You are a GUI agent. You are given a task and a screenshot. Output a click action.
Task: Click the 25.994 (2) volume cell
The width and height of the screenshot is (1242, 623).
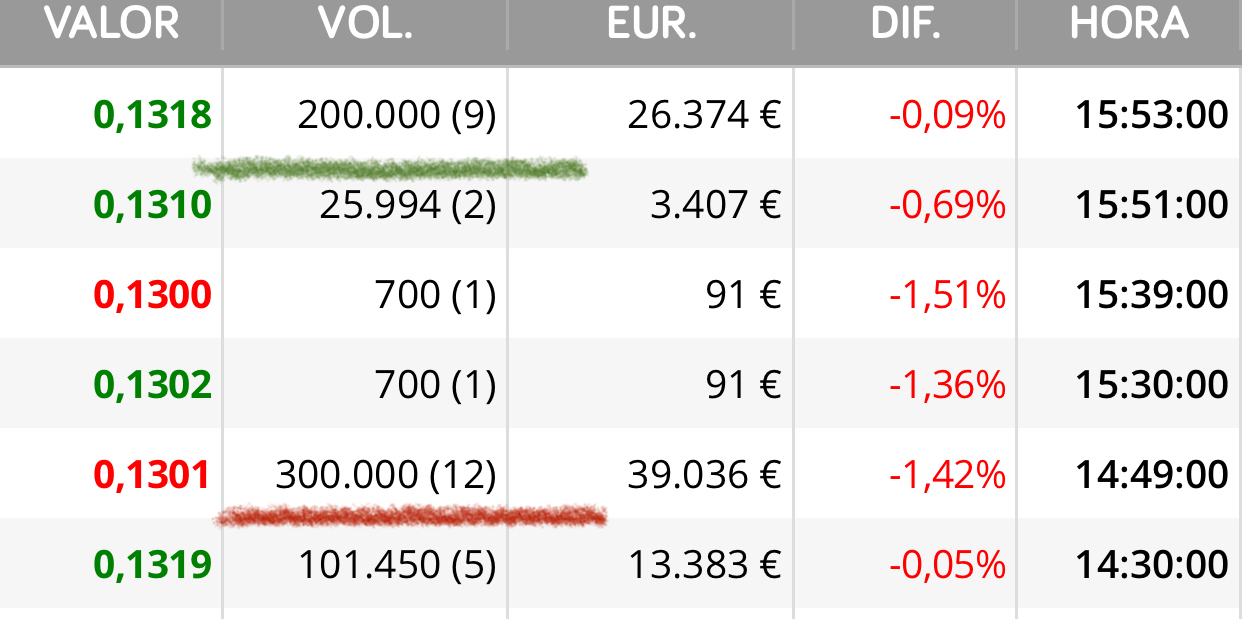click(408, 205)
